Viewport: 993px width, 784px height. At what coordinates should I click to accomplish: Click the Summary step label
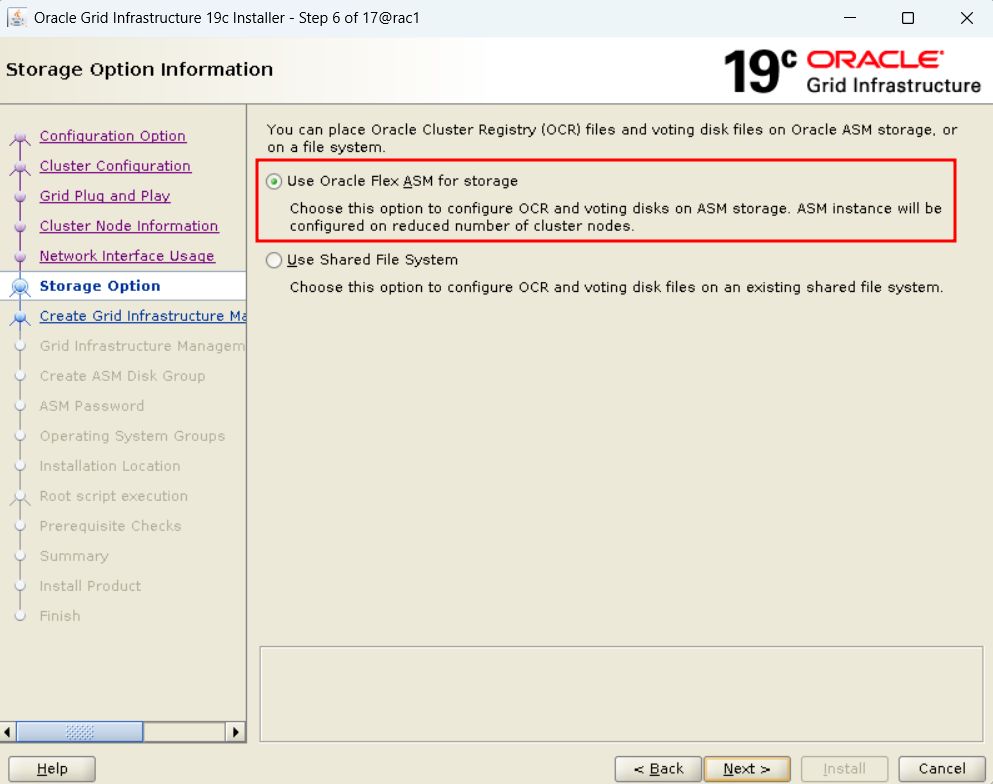pyautogui.click(x=74, y=556)
